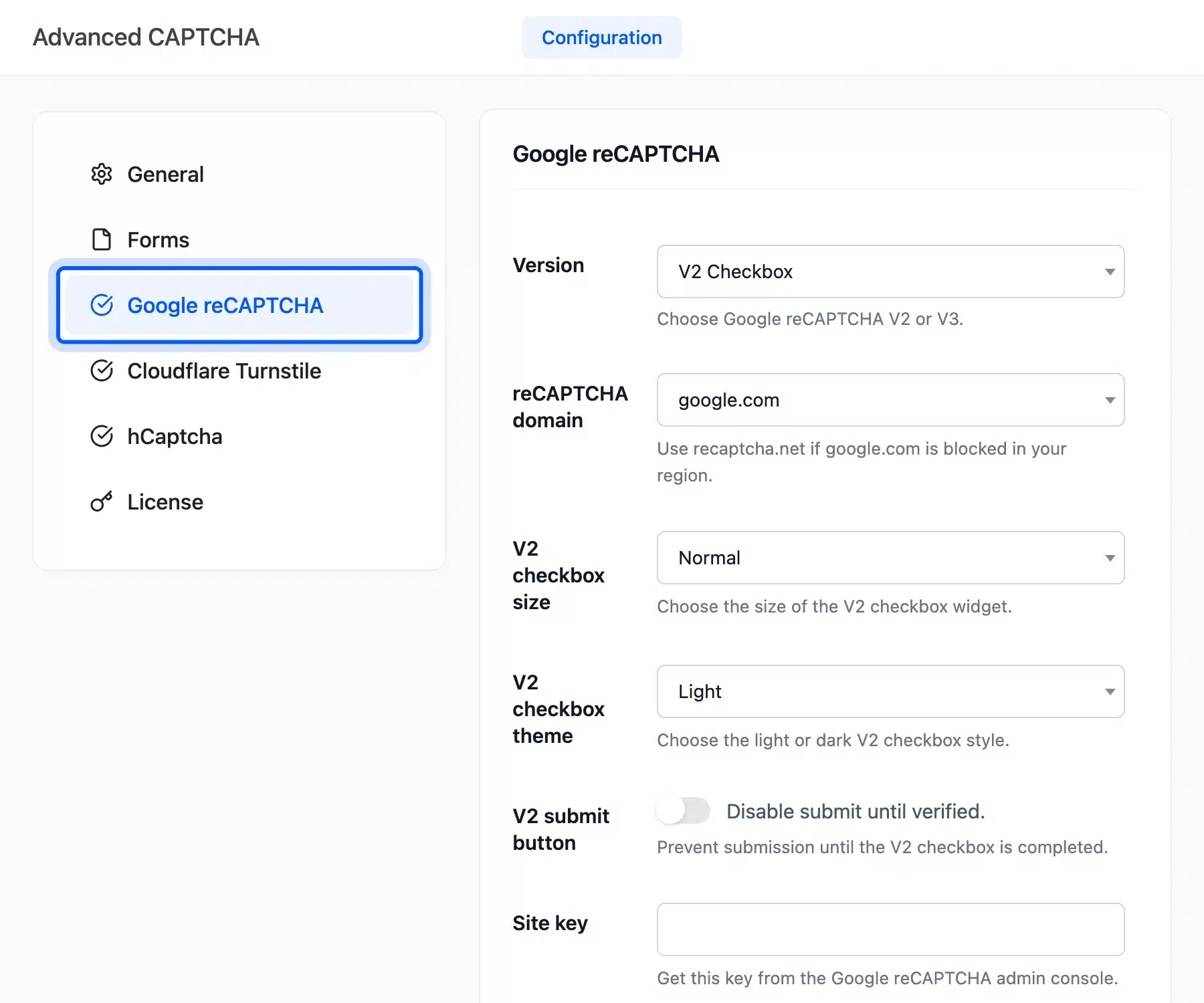
Task: Open the hCaptcha section
Action: pos(239,436)
